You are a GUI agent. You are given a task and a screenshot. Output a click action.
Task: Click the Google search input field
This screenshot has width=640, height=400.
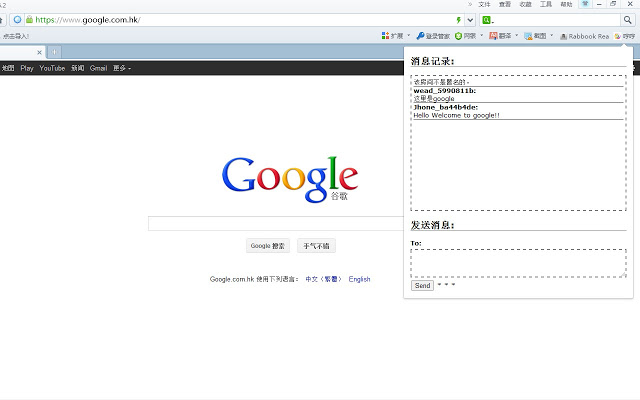276,224
